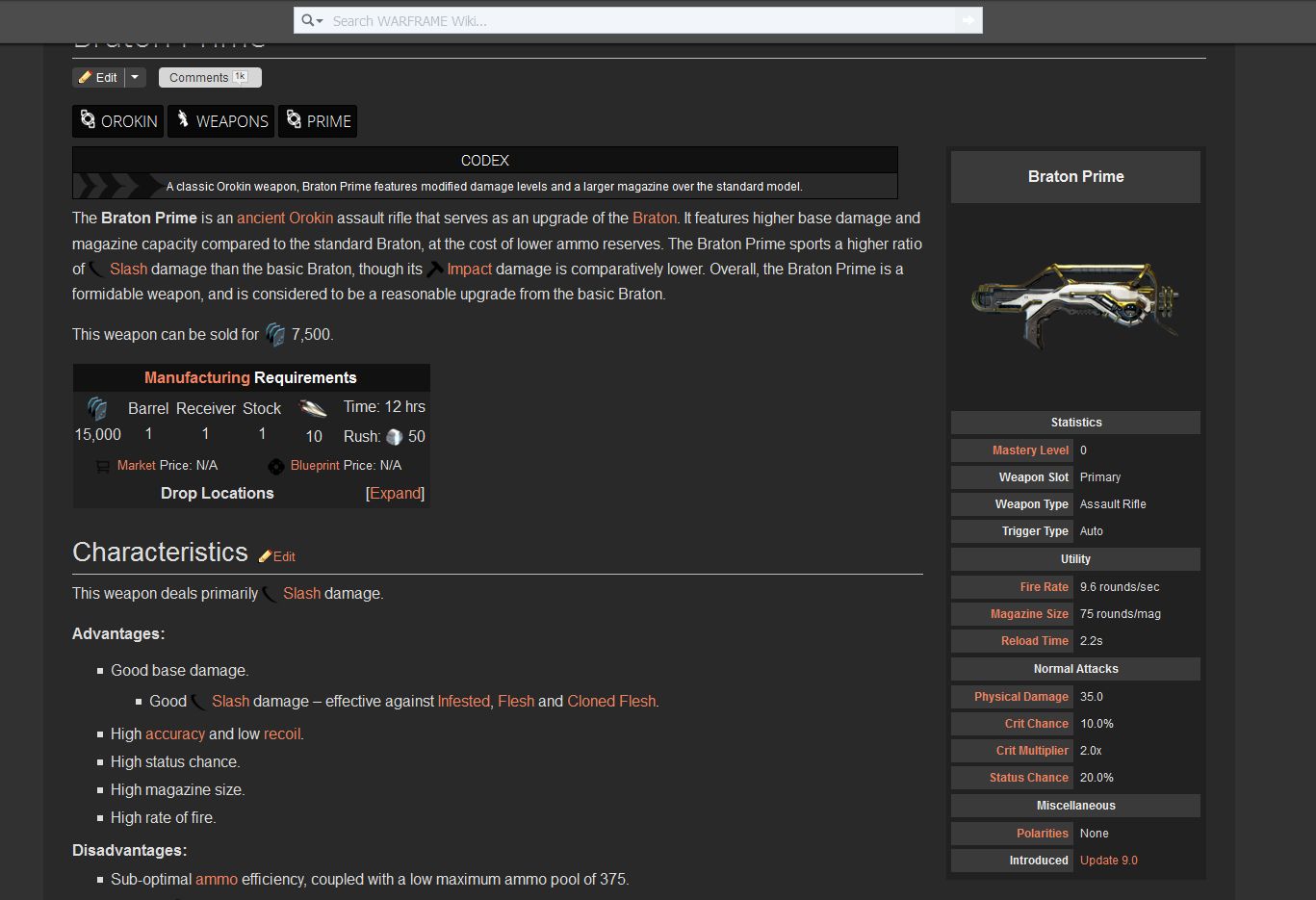Click the Impact hammer icon
Screen dimensions: 1316x900
tap(435, 270)
